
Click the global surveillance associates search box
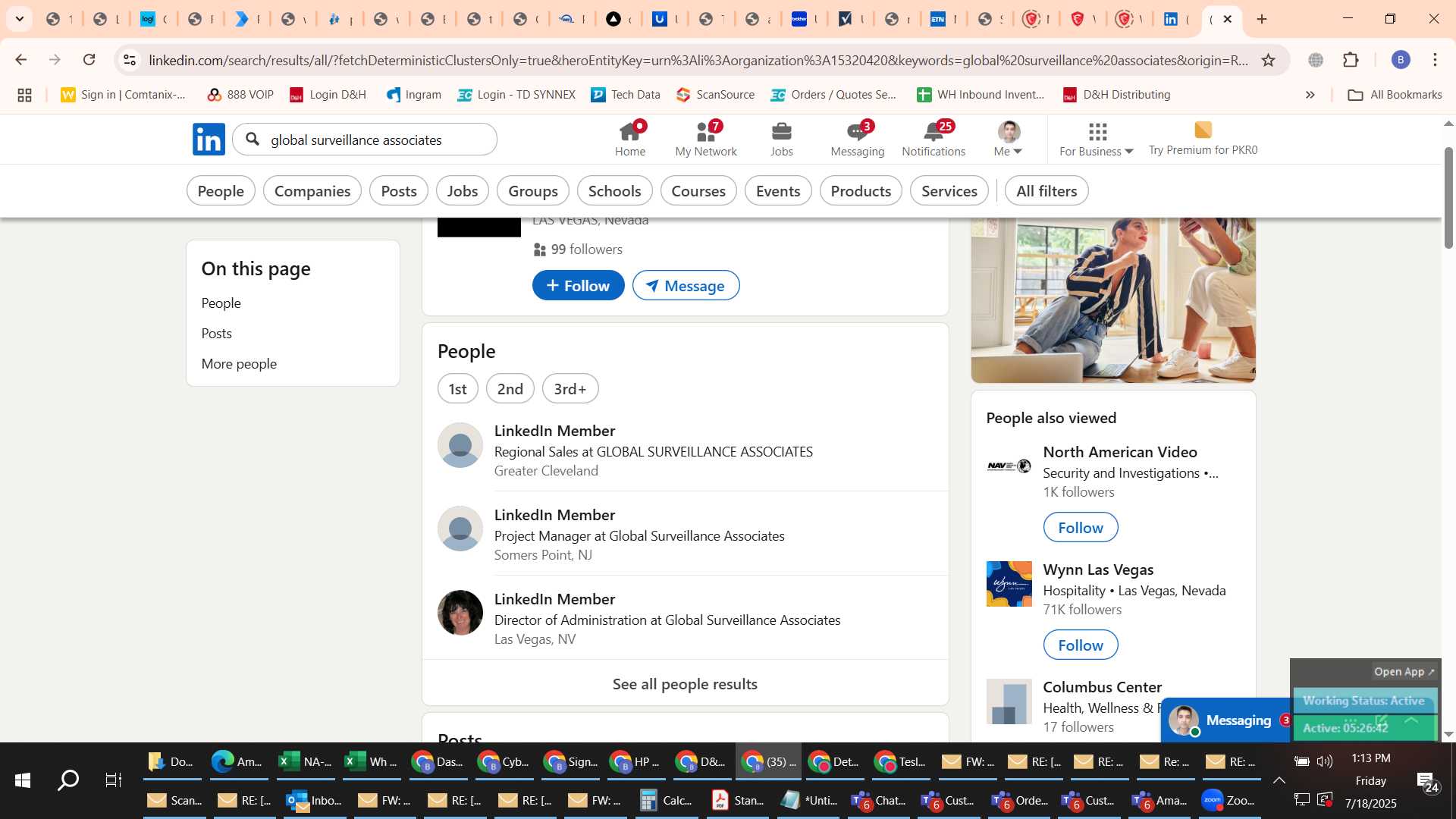[365, 140]
